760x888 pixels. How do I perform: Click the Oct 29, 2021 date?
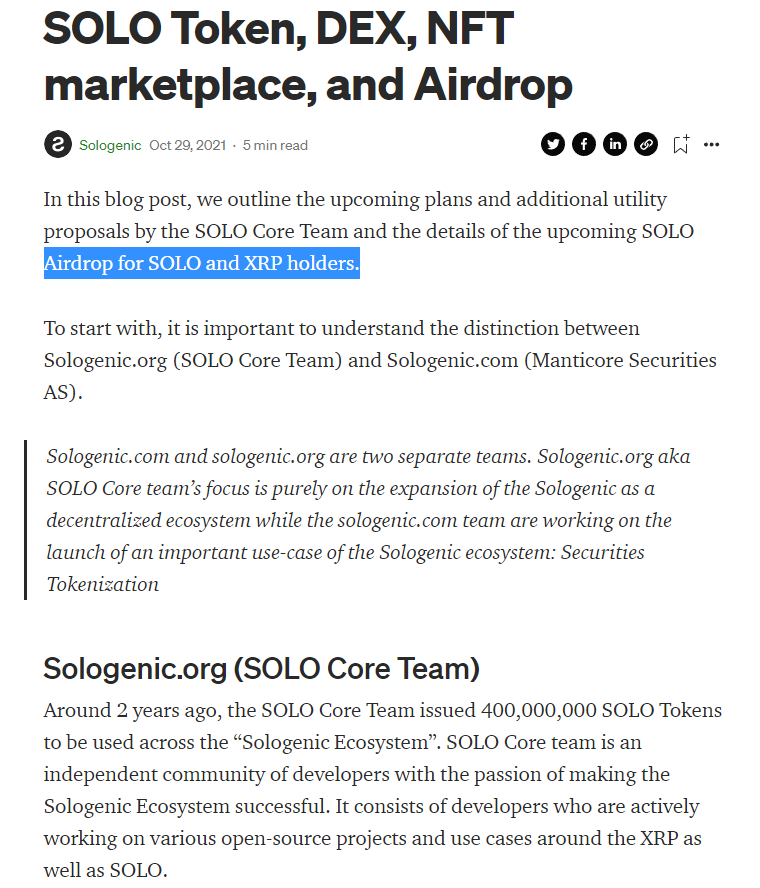[x=187, y=146]
